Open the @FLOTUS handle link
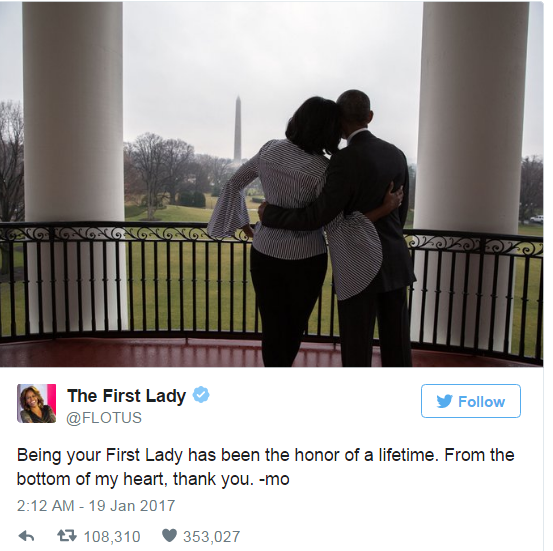The width and height of the screenshot is (553, 551). click(104, 418)
